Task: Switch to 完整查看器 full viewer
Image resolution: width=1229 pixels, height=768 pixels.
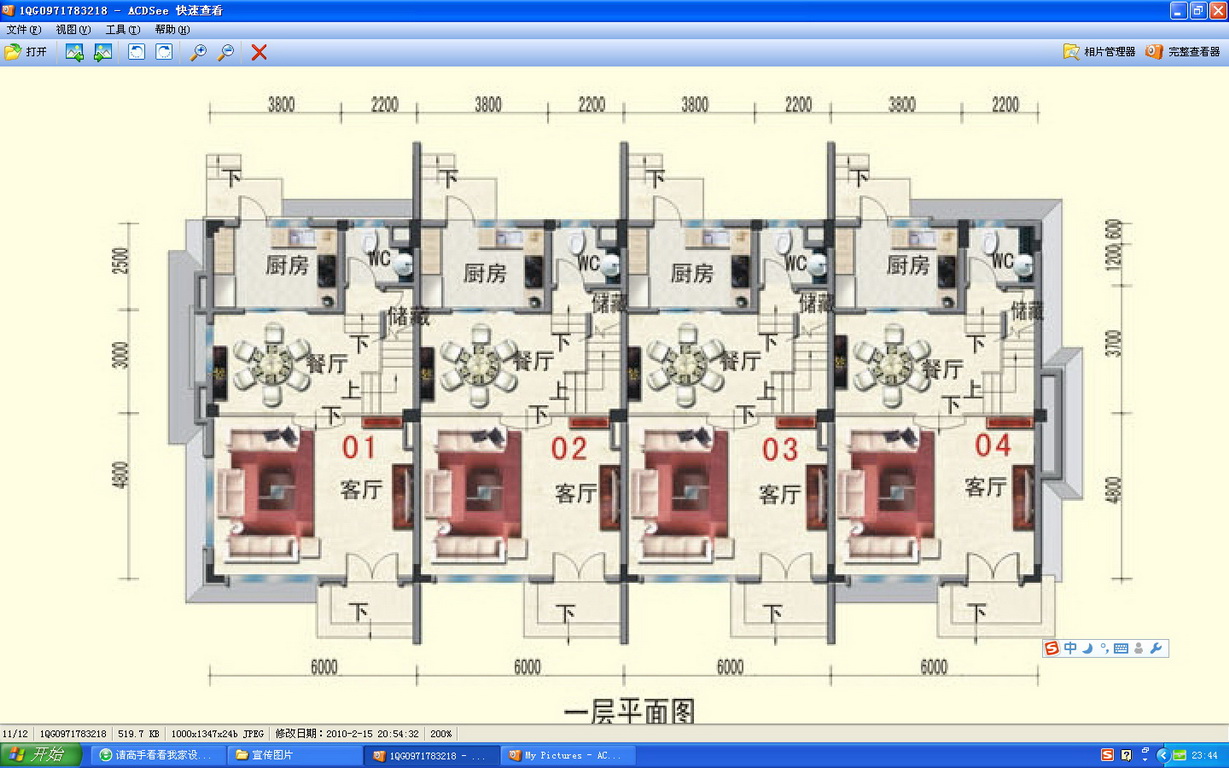Action: click(1183, 52)
